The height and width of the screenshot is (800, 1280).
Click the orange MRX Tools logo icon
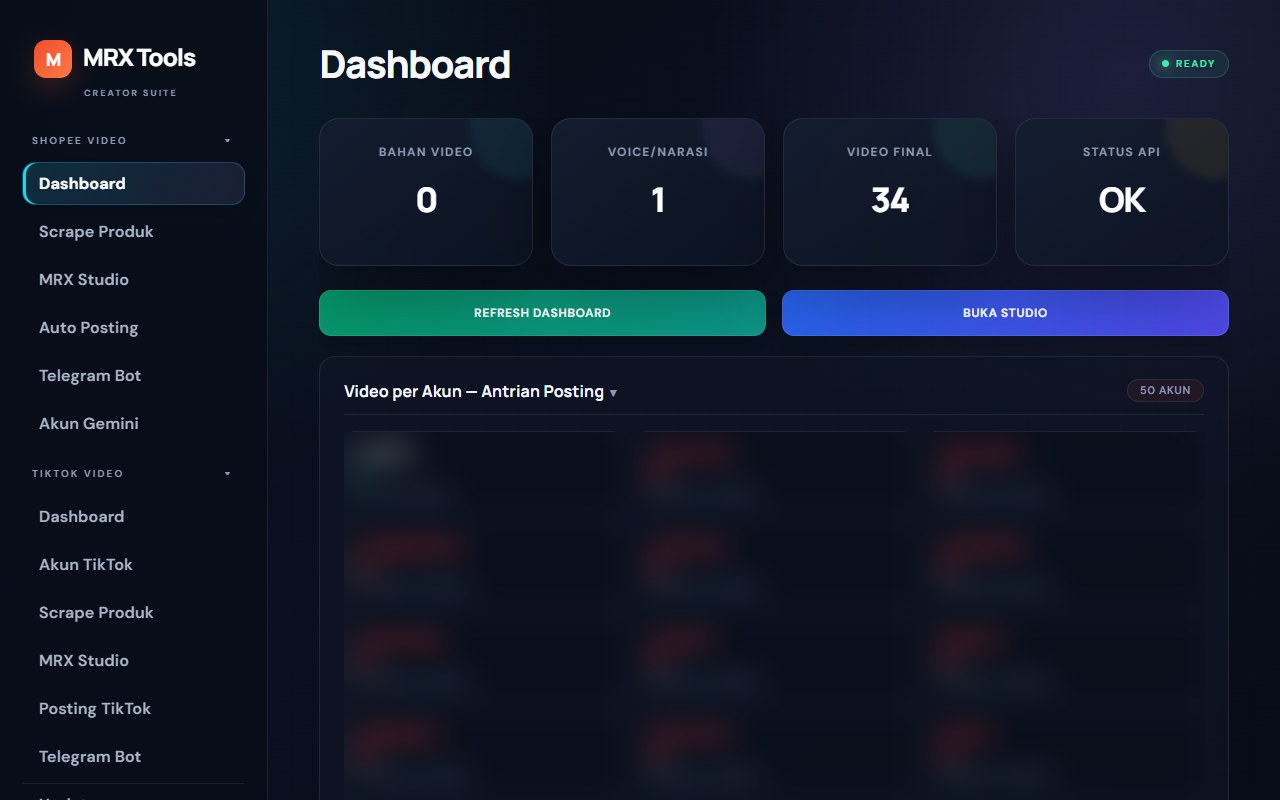(53, 59)
